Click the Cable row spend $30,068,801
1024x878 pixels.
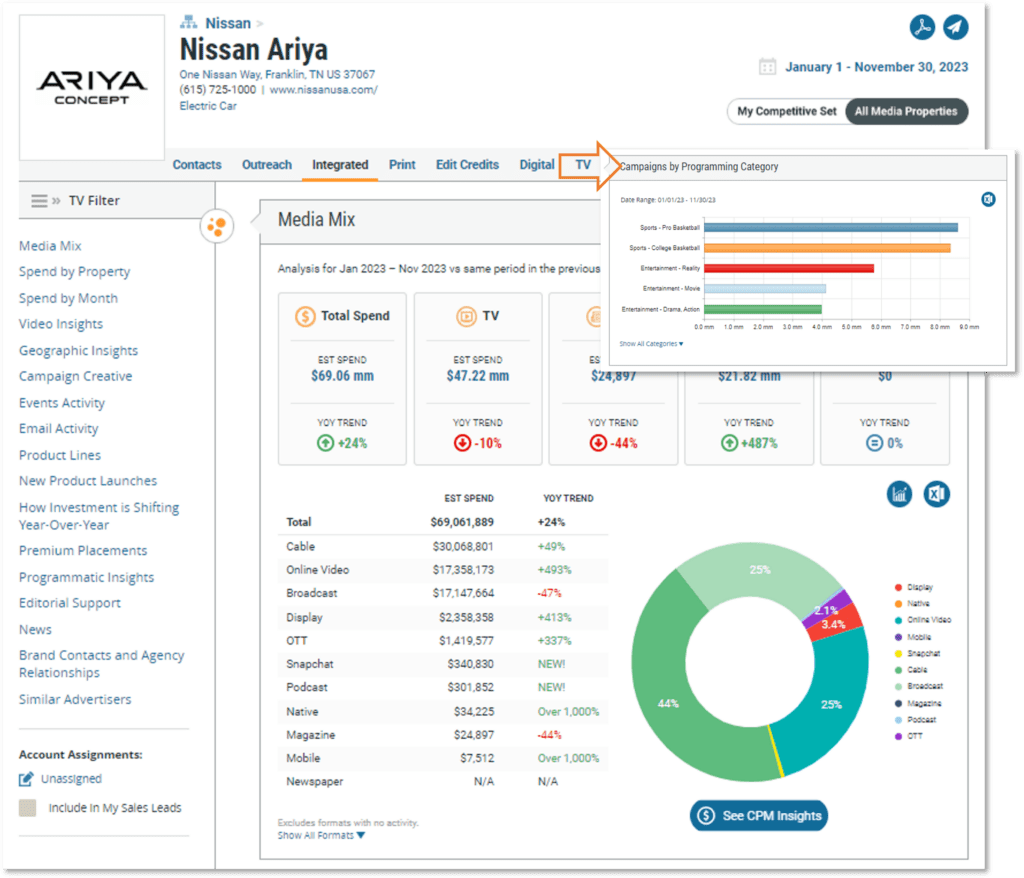[x=463, y=546]
